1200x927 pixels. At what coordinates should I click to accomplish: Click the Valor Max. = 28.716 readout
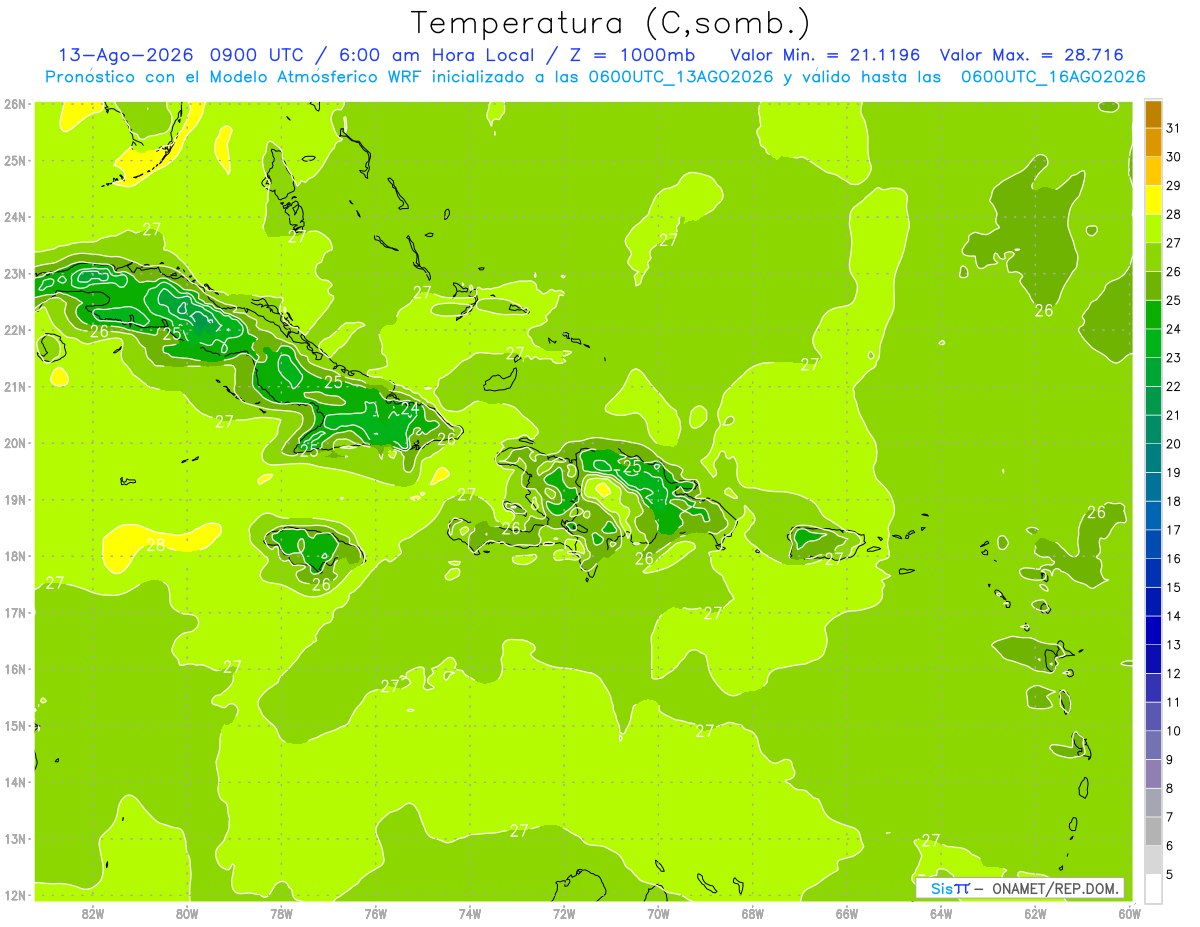tap(1030, 55)
